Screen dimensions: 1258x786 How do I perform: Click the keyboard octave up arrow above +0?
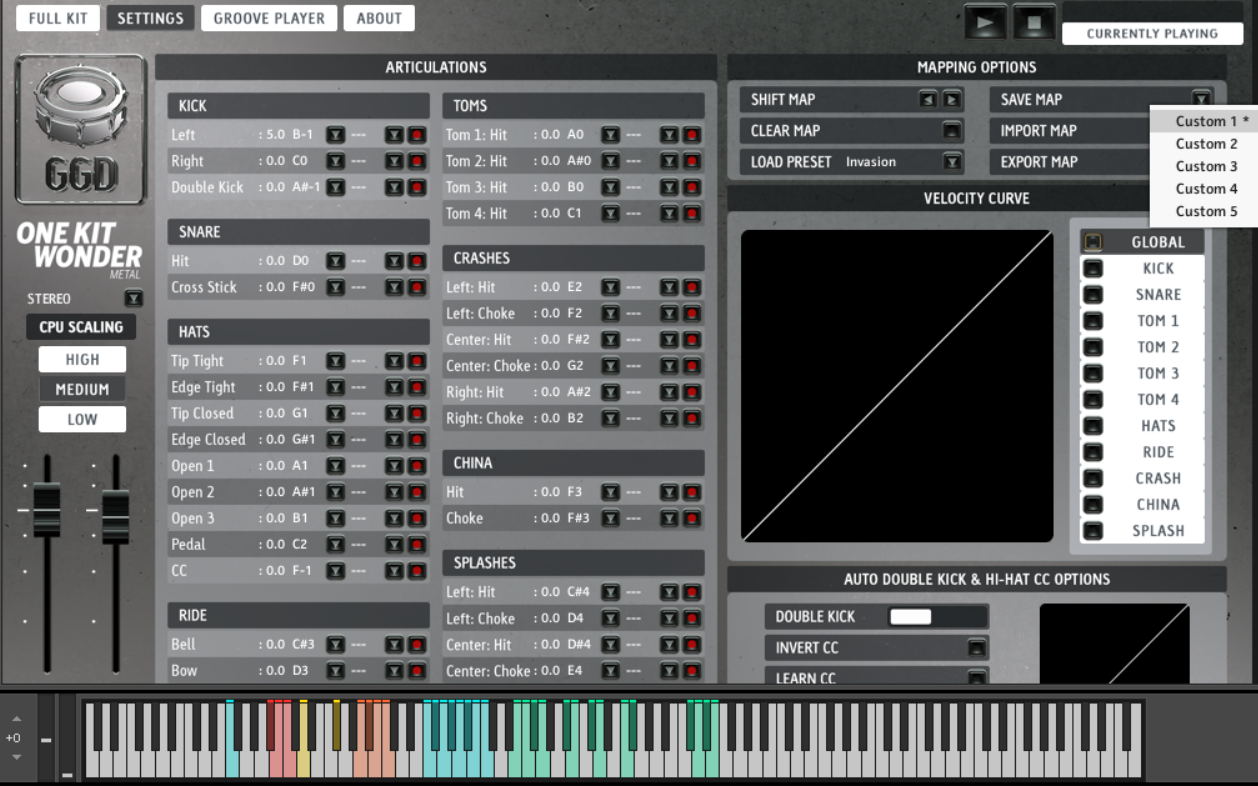coord(16,719)
